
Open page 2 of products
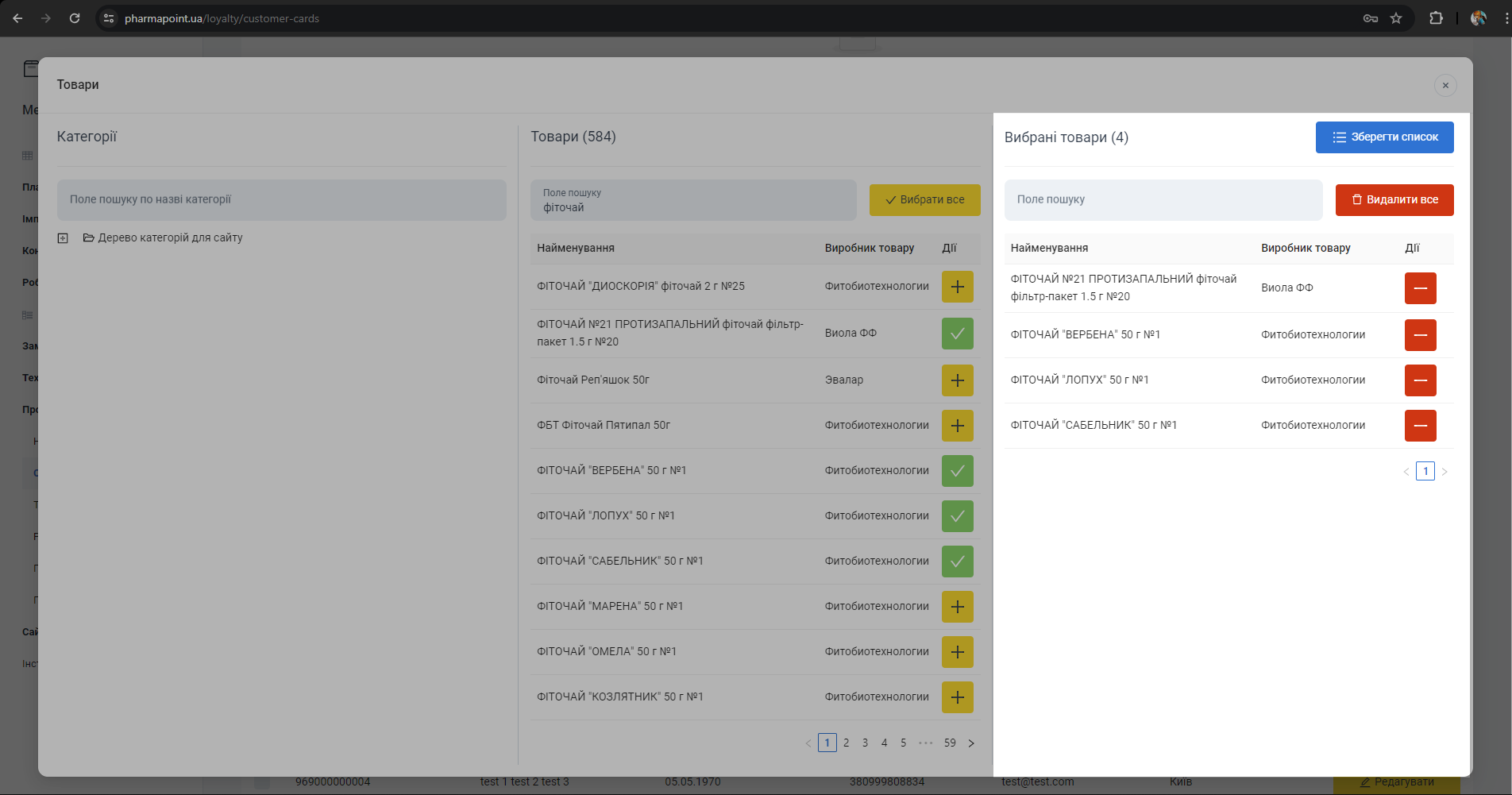[x=846, y=743]
